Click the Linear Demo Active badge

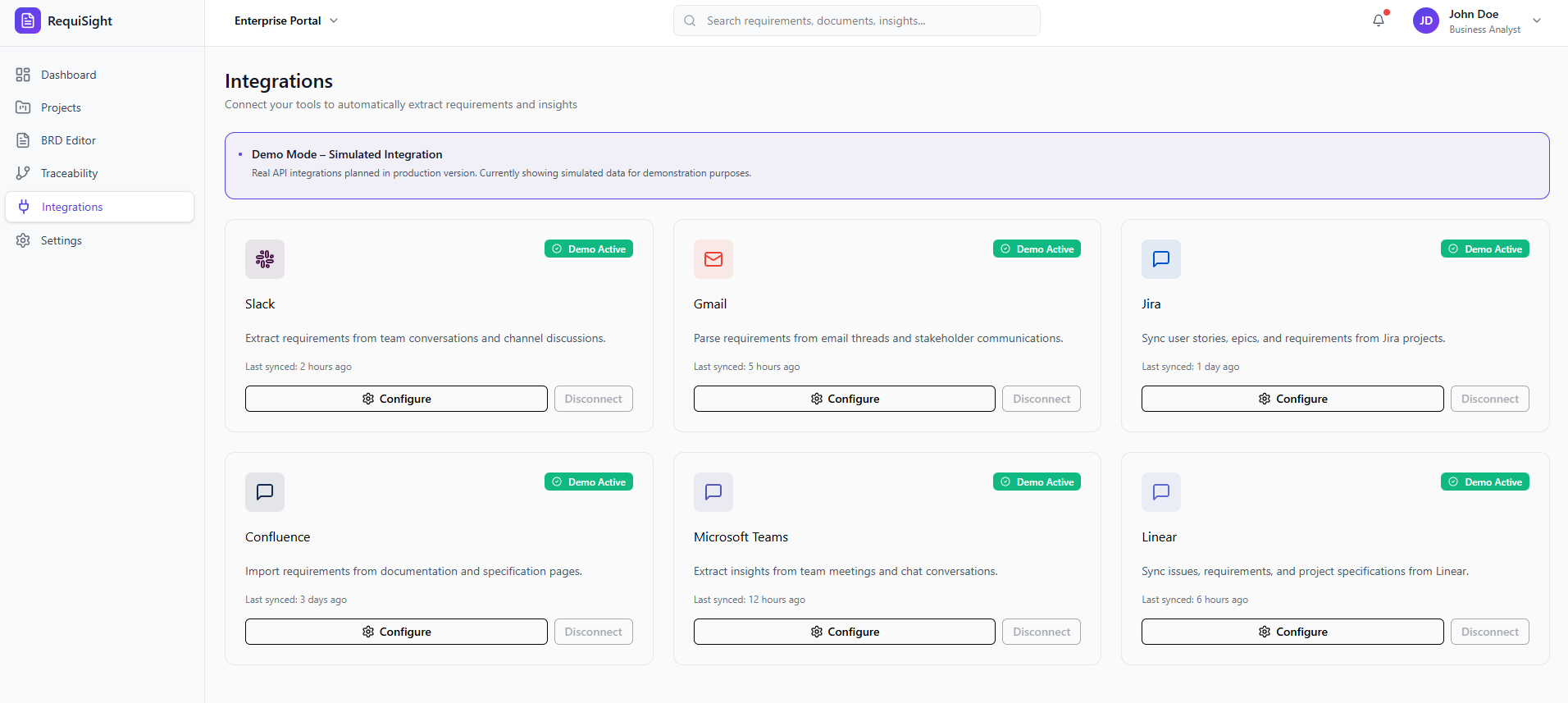click(x=1485, y=482)
